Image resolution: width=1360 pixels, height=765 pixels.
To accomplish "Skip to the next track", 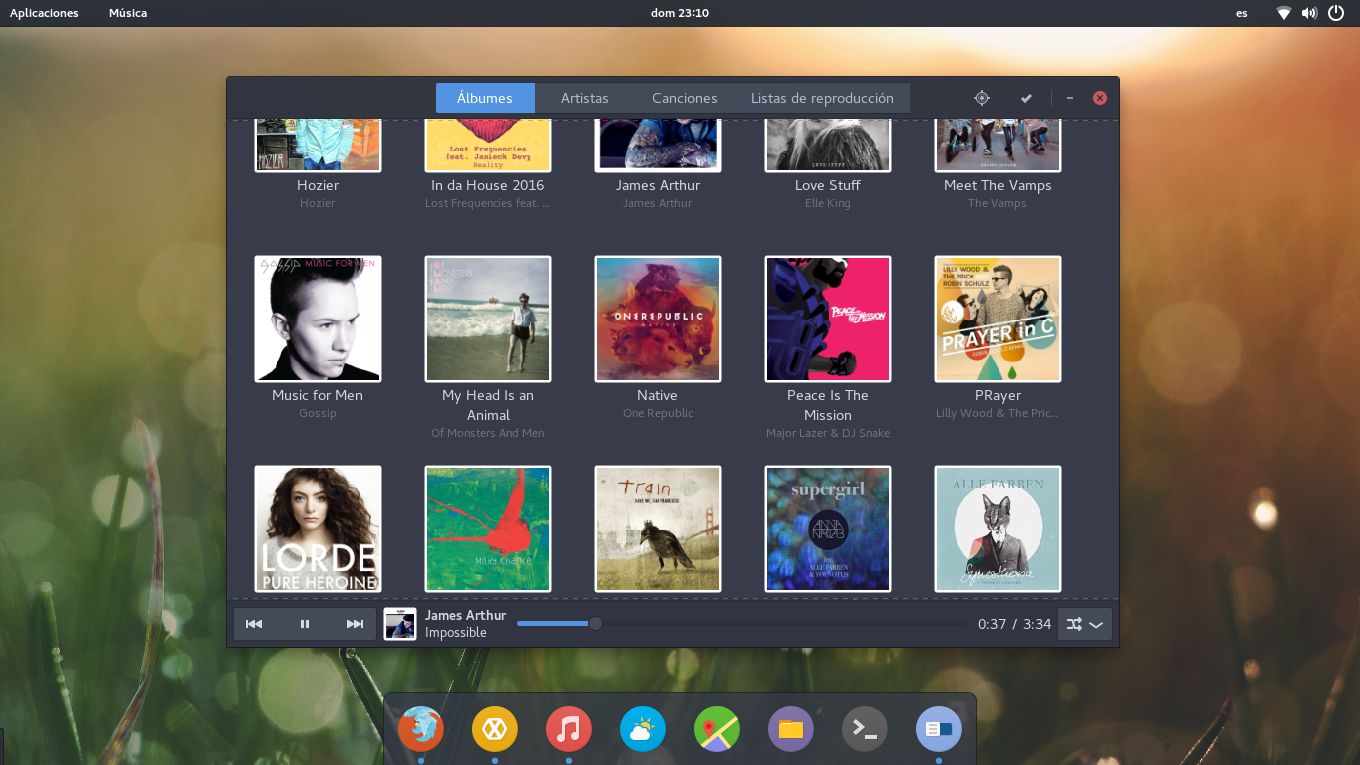I will (355, 624).
